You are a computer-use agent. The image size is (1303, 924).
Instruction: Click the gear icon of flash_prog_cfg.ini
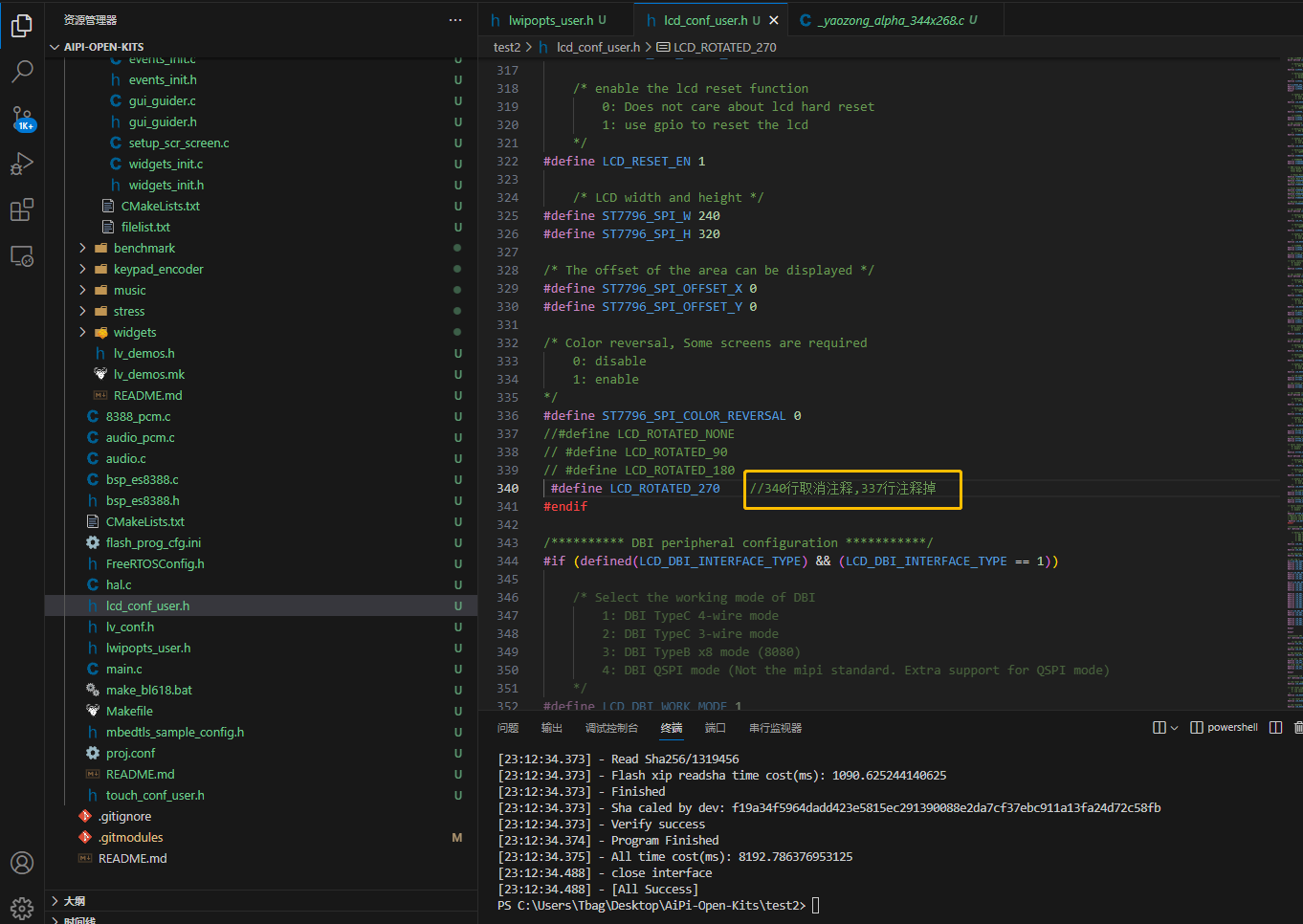point(93,542)
